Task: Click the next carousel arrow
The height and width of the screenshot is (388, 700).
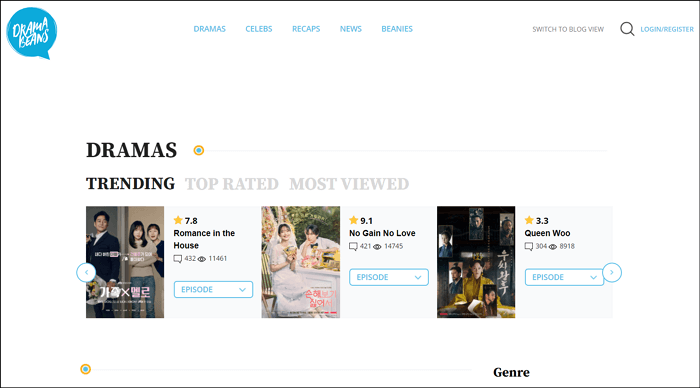Action: coord(612,272)
